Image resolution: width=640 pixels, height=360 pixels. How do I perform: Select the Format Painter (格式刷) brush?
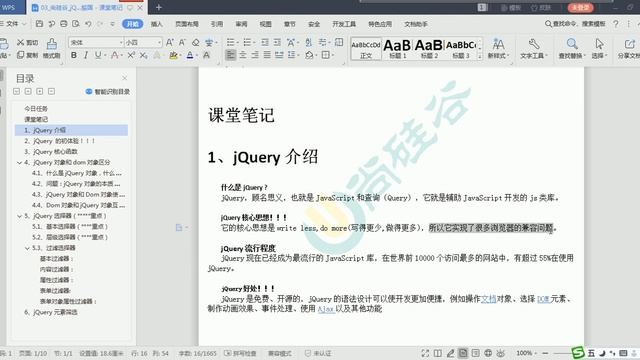(x=51, y=48)
